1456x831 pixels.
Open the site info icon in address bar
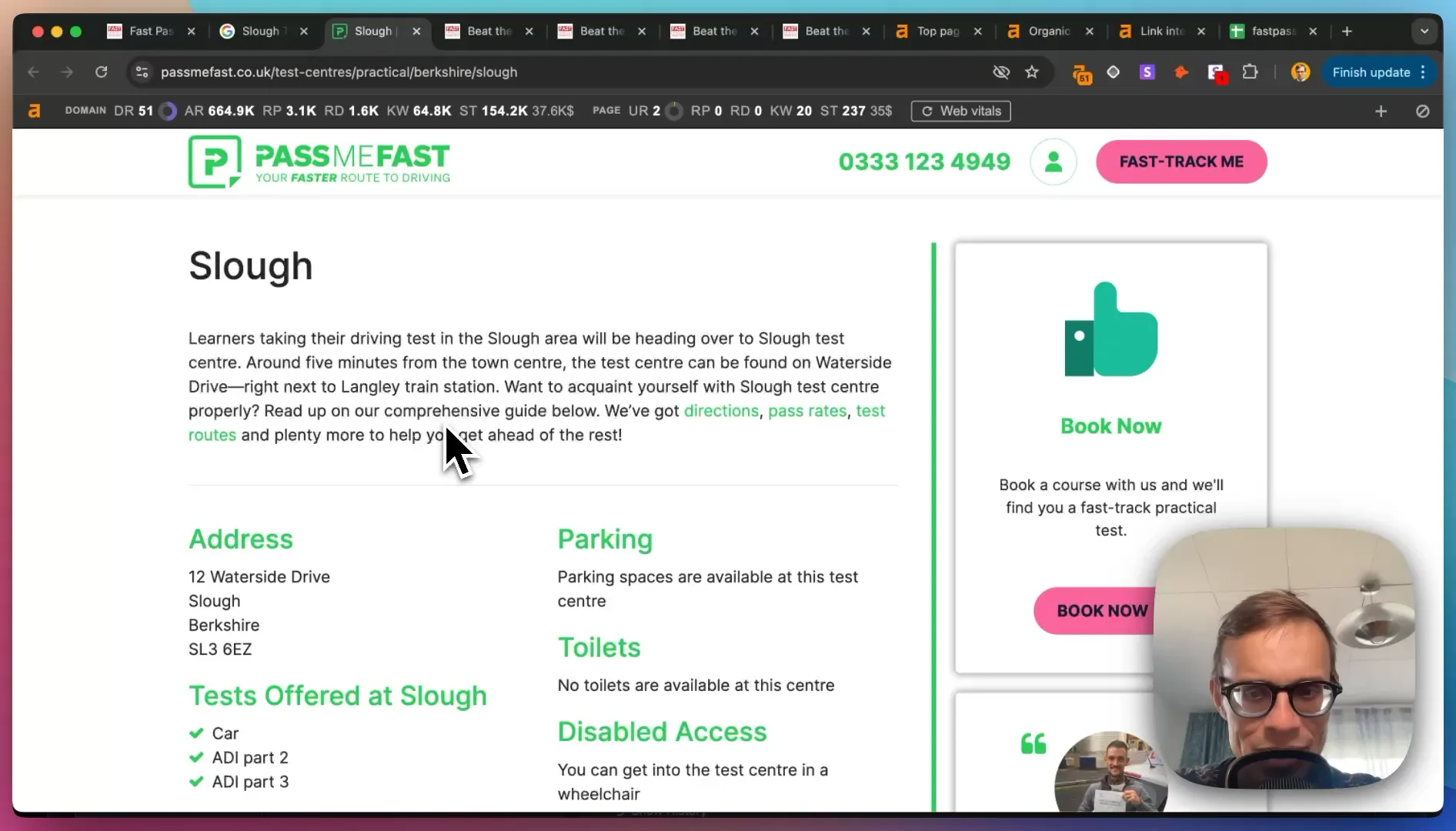[x=142, y=72]
